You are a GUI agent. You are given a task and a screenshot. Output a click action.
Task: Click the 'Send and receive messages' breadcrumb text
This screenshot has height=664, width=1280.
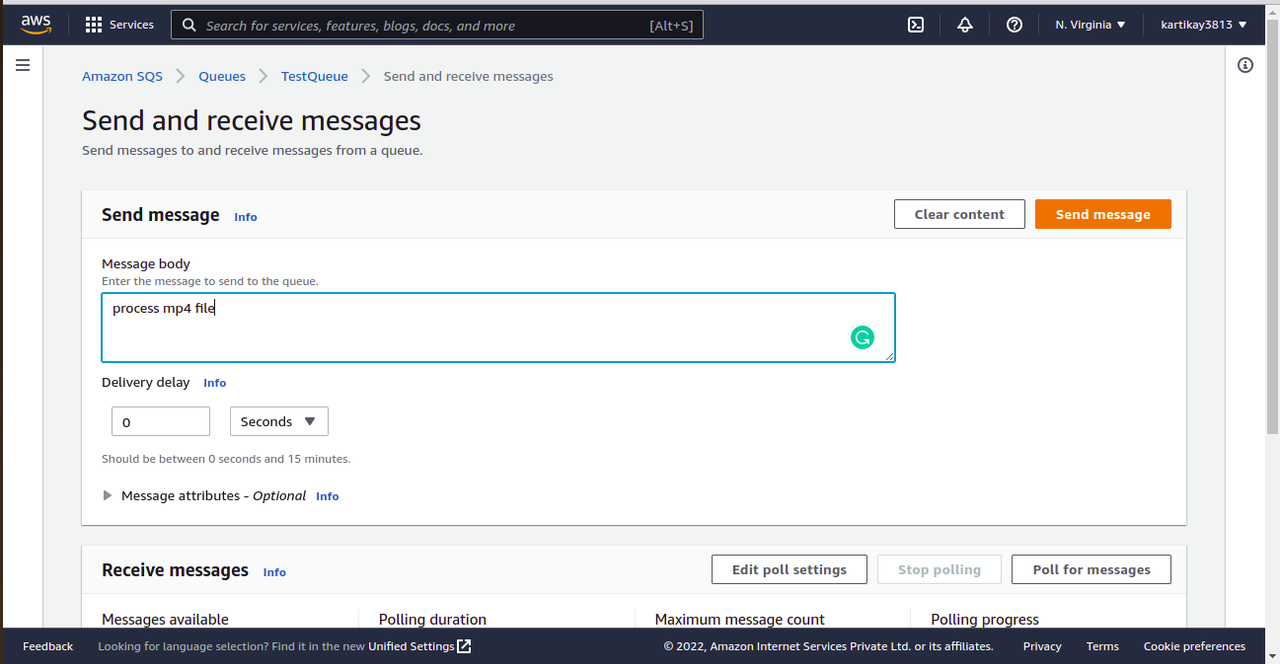pos(468,76)
